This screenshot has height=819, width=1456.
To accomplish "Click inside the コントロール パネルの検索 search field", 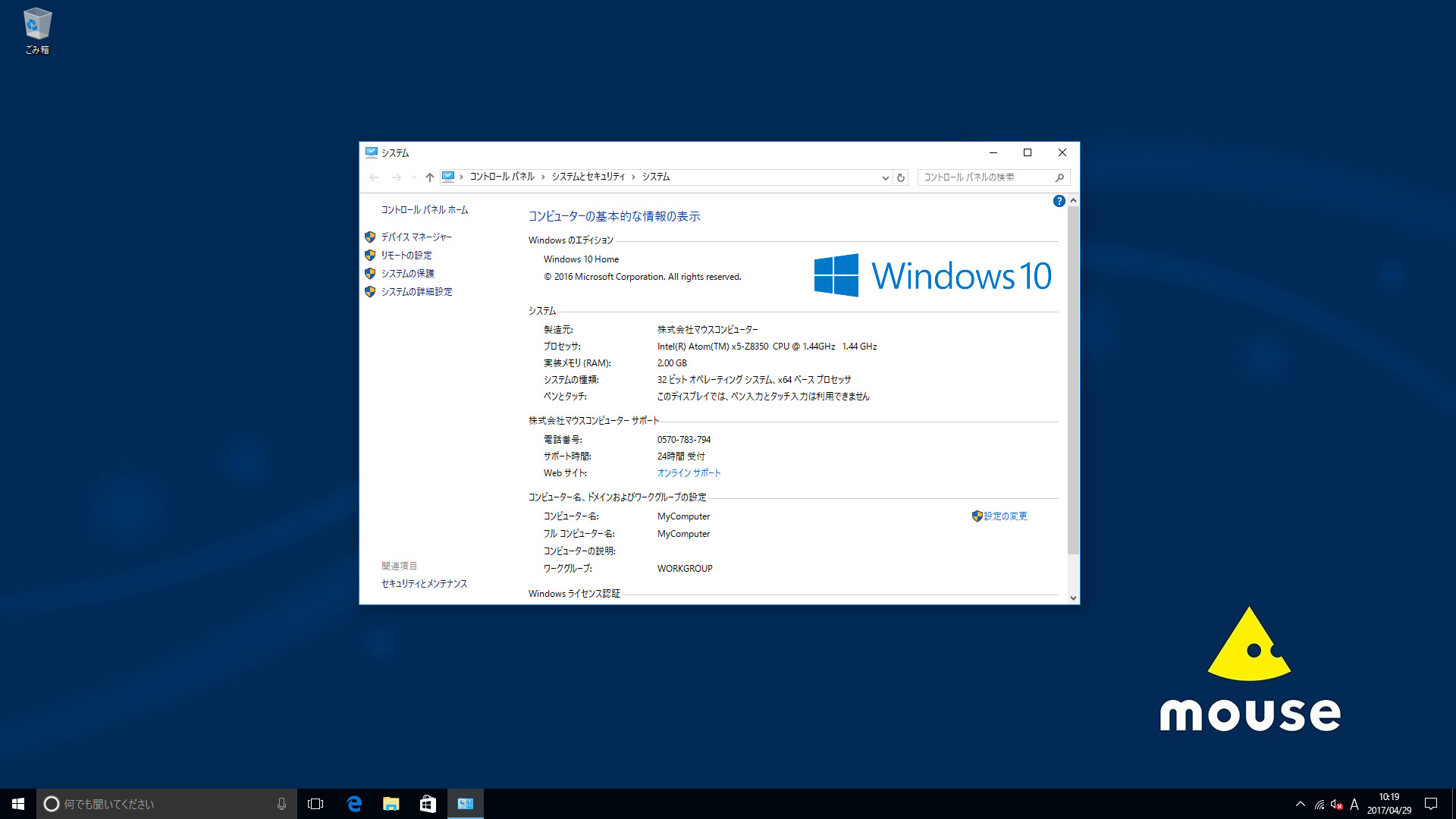I will [986, 177].
